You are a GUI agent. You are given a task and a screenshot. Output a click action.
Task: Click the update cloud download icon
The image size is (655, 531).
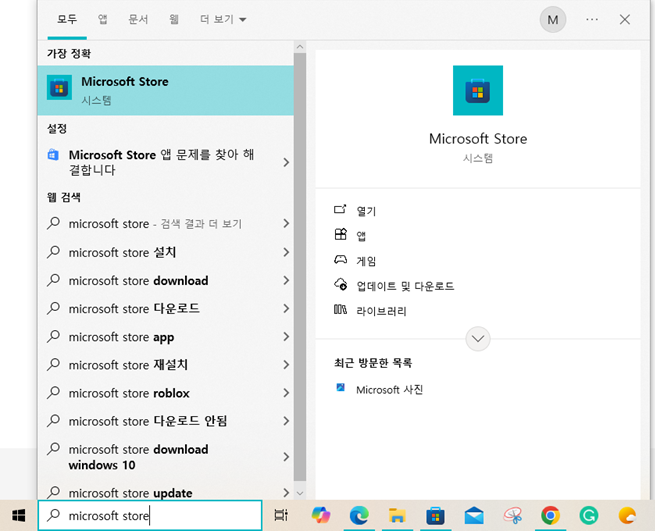(x=340, y=284)
